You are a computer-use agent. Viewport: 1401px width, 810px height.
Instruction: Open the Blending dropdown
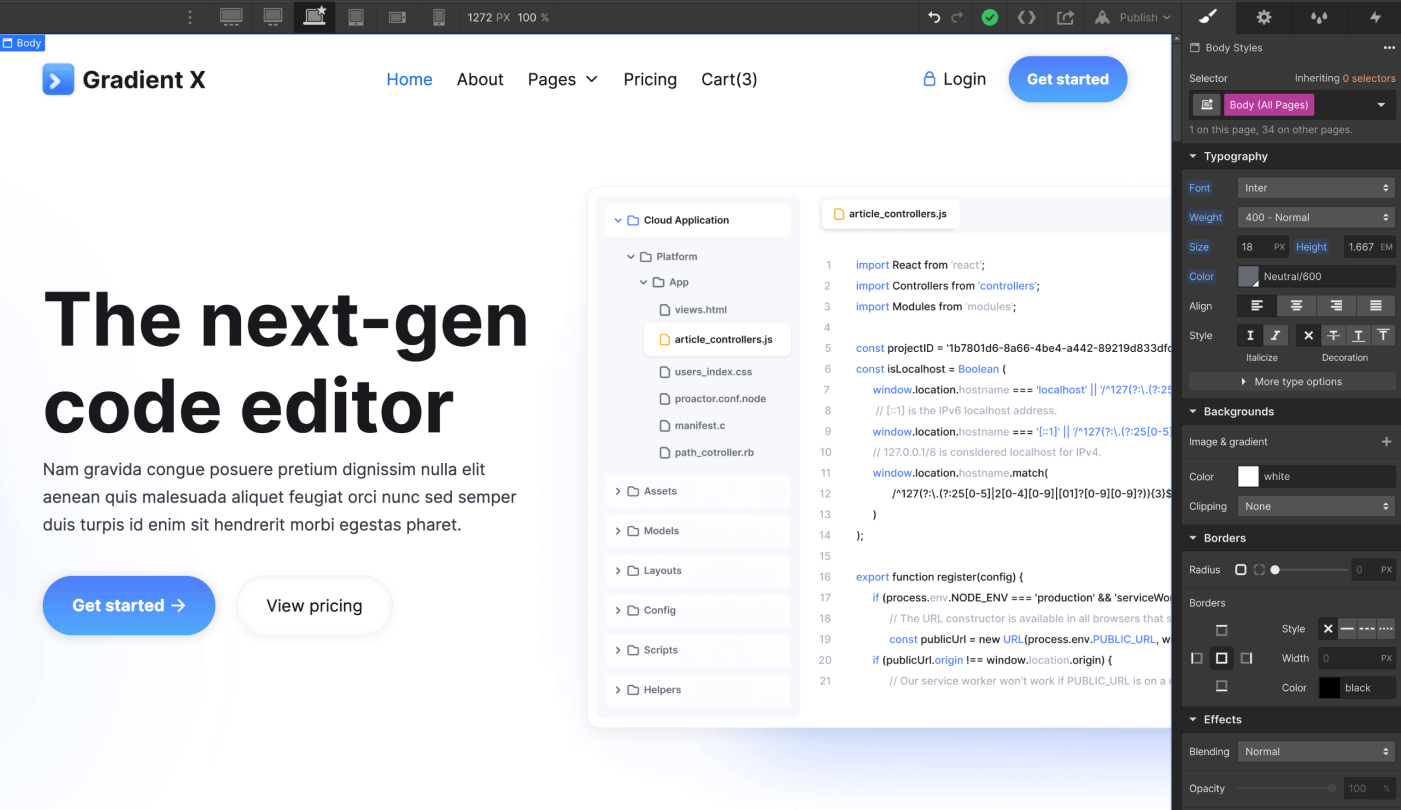coord(1316,751)
